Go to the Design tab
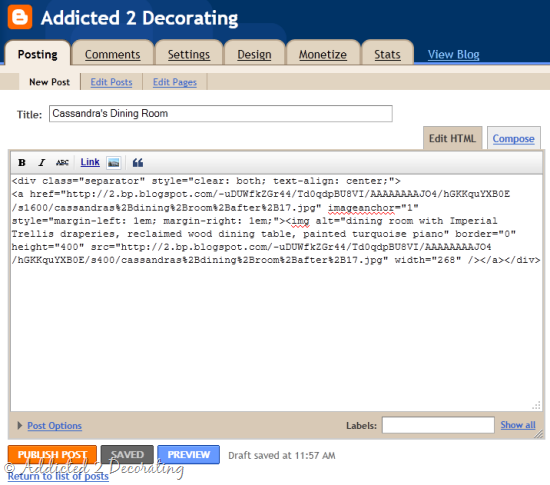The height and width of the screenshot is (485, 550). point(254,54)
